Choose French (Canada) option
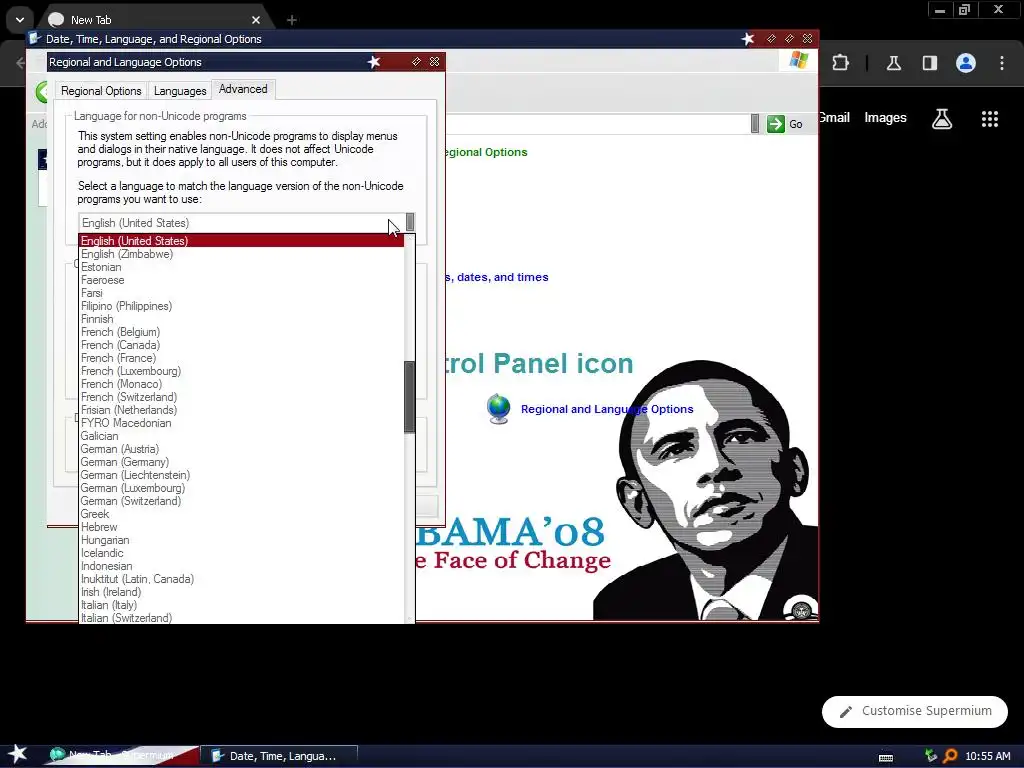 pyautogui.click(x=241, y=345)
